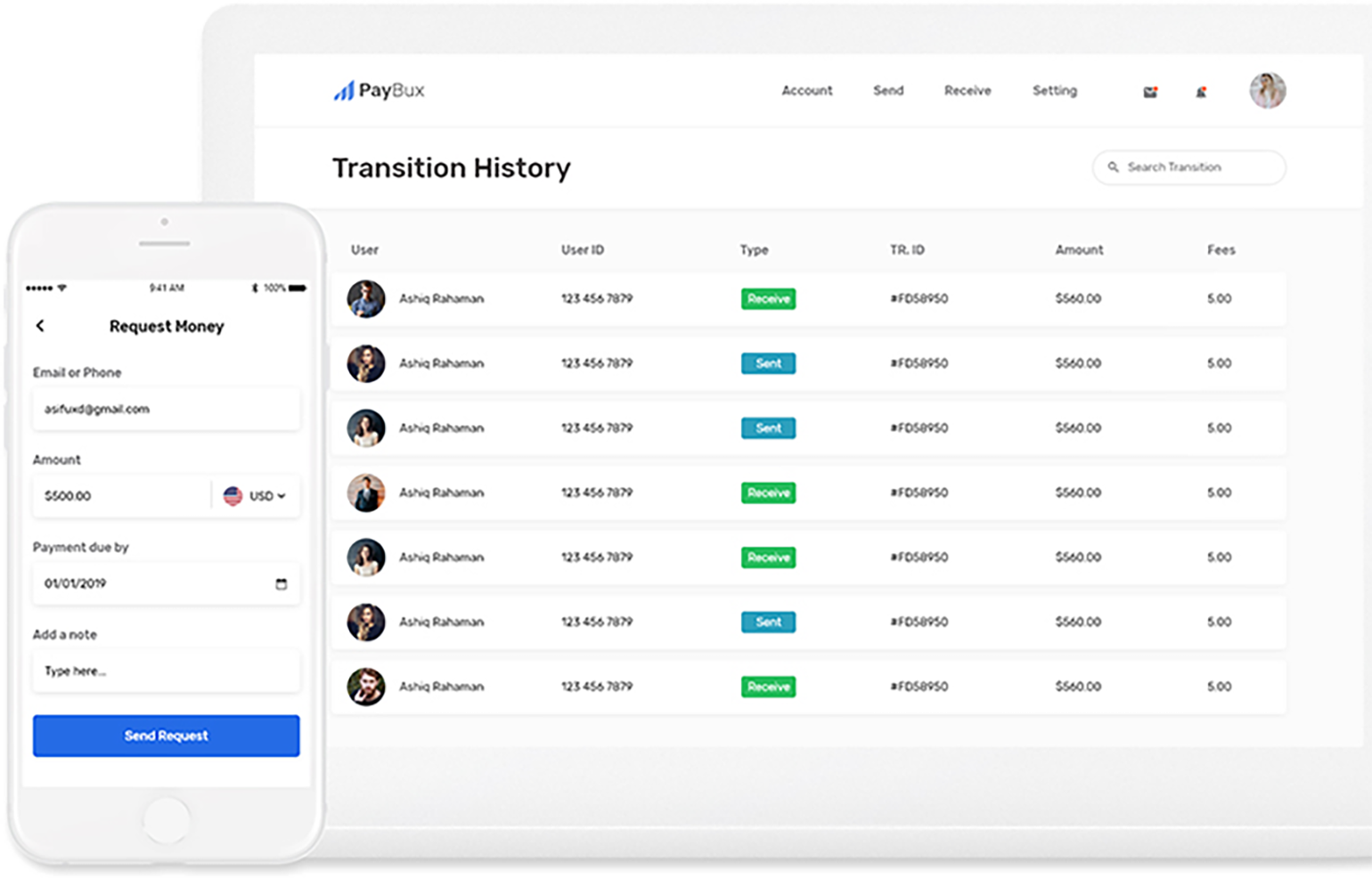1372x878 pixels.
Task: Click the 'Transition History' heading
Action: click(x=452, y=168)
